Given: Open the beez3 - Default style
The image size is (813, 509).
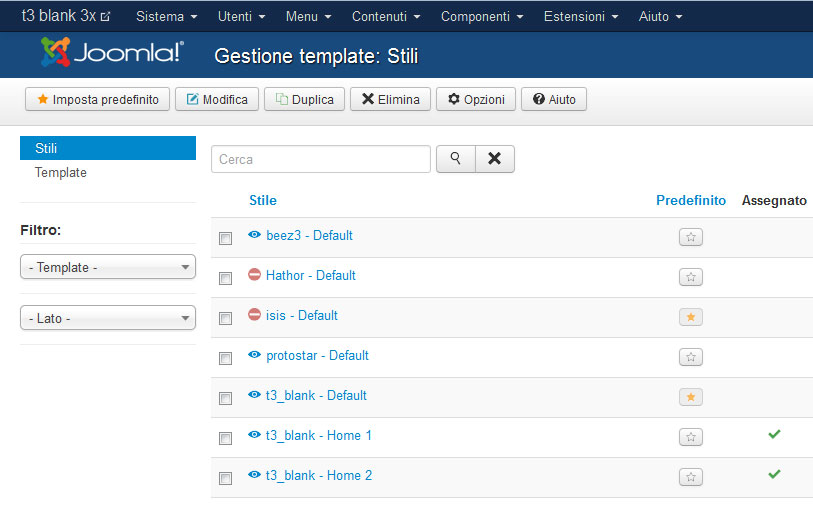Looking at the screenshot, I should tap(309, 235).
